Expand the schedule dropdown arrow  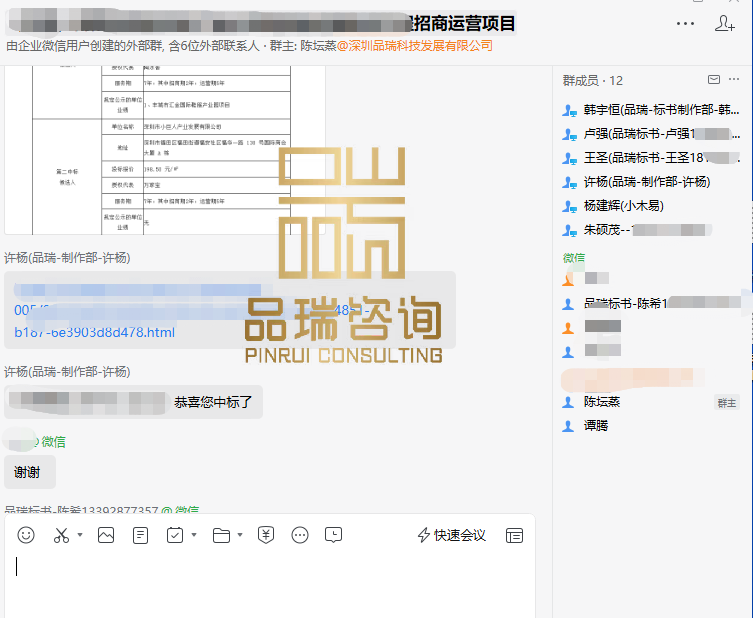coord(194,535)
